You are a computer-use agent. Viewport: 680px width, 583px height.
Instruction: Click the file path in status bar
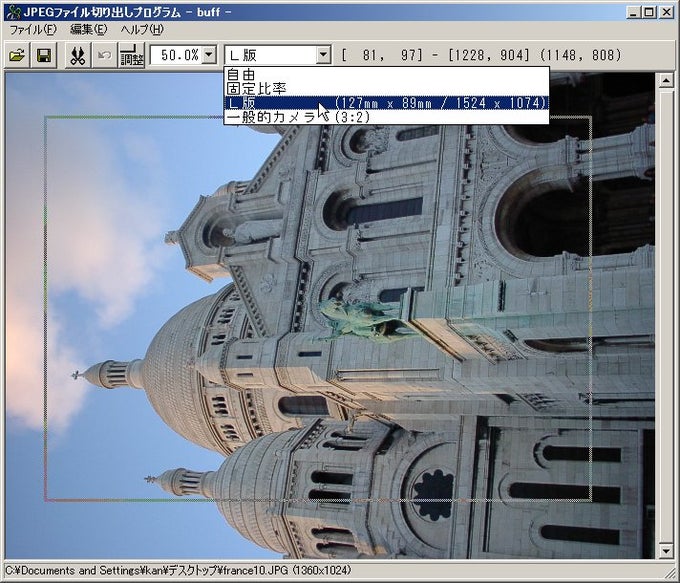pos(178,570)
